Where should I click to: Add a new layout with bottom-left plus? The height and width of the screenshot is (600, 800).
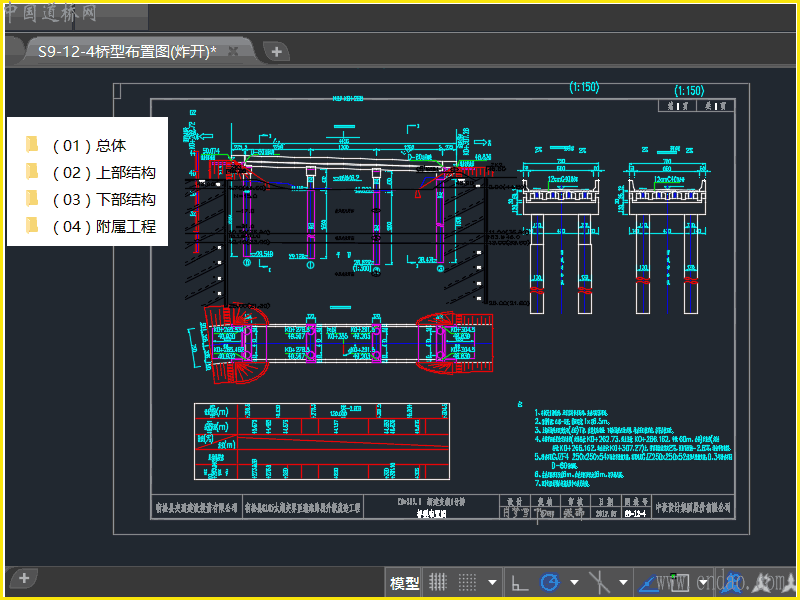pyautogui.click(x=24, y=578)
